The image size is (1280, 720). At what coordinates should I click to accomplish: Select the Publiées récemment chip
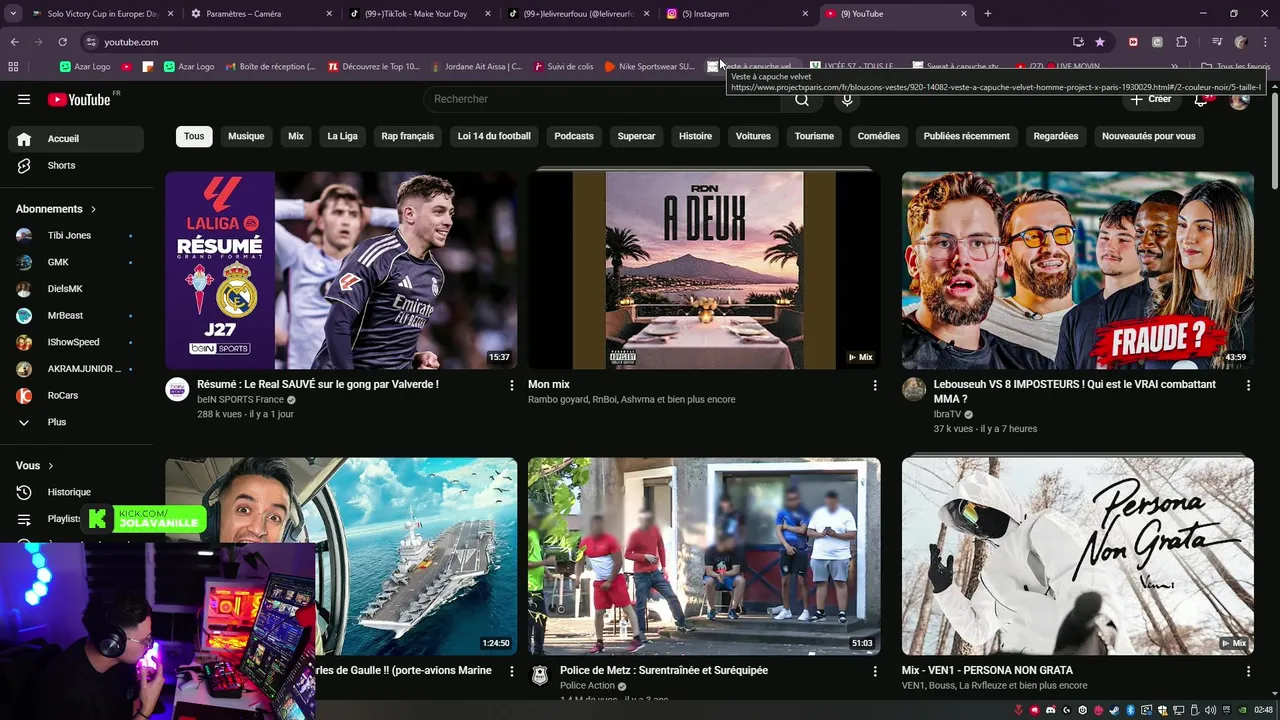coord(967,136)
